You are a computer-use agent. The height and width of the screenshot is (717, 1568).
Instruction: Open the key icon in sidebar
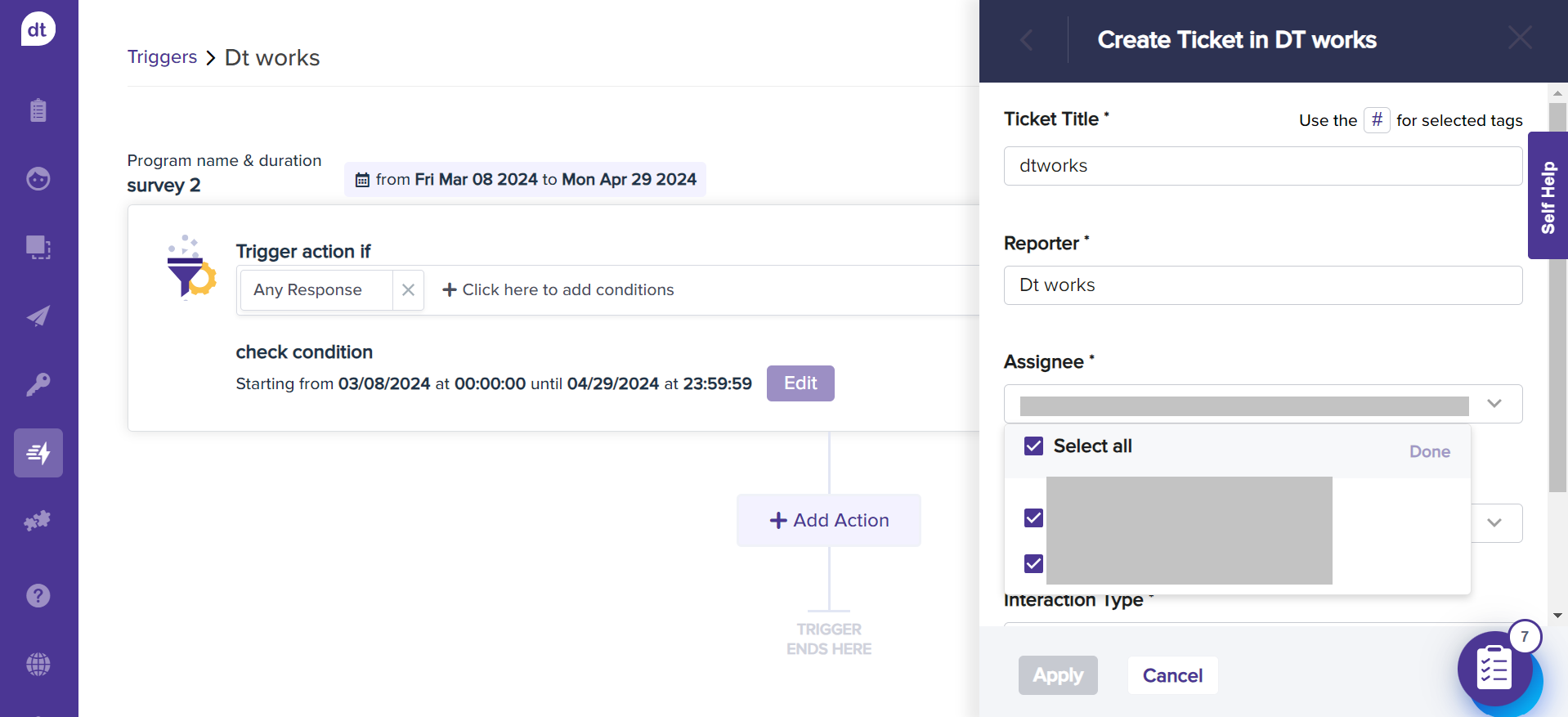[x=38, y=384]
